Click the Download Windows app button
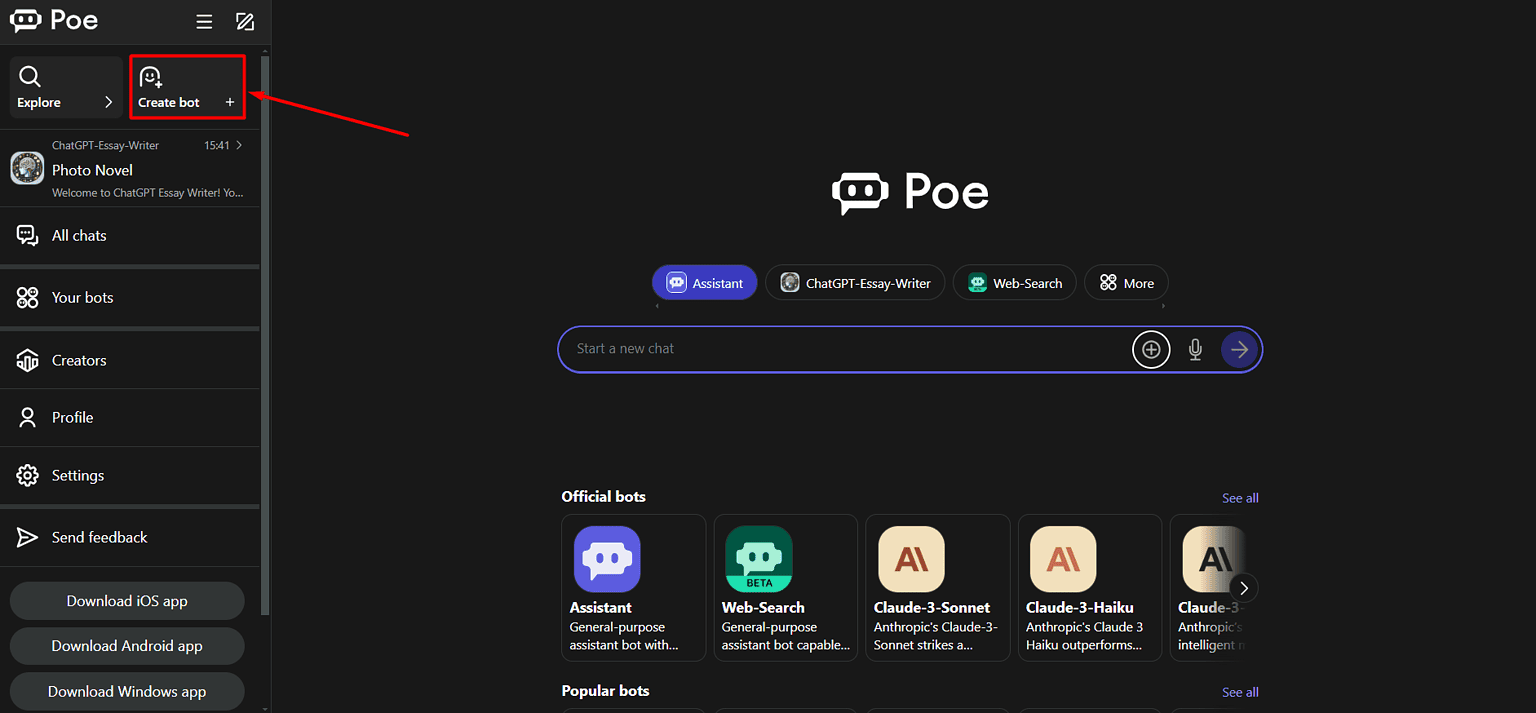Image resolution: width=1536 pixels, height=713 pixels. coord(127,691)
